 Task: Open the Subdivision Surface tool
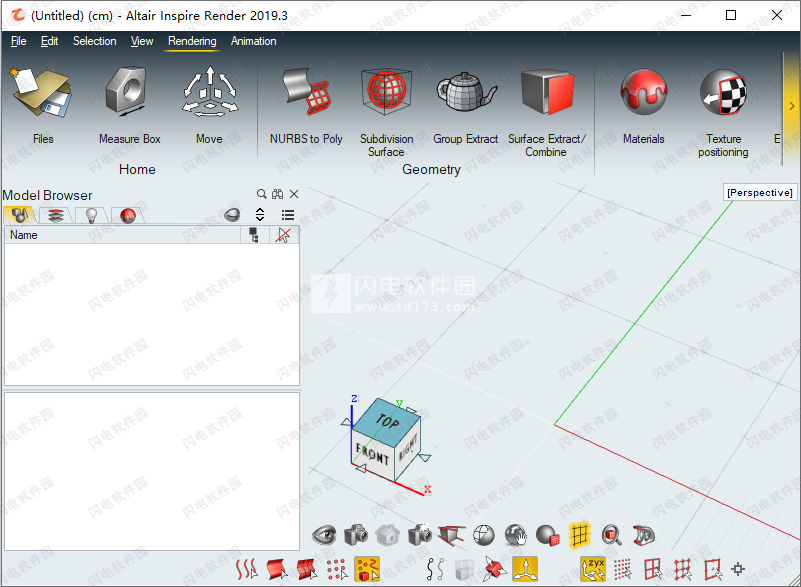click(x=386, y=110)
